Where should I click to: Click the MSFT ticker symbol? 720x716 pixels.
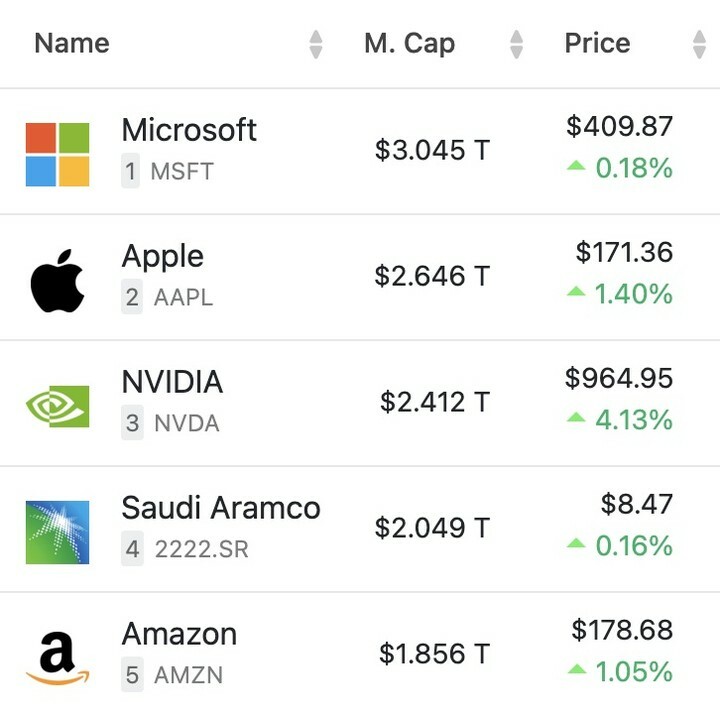click(x=182, y=172)
